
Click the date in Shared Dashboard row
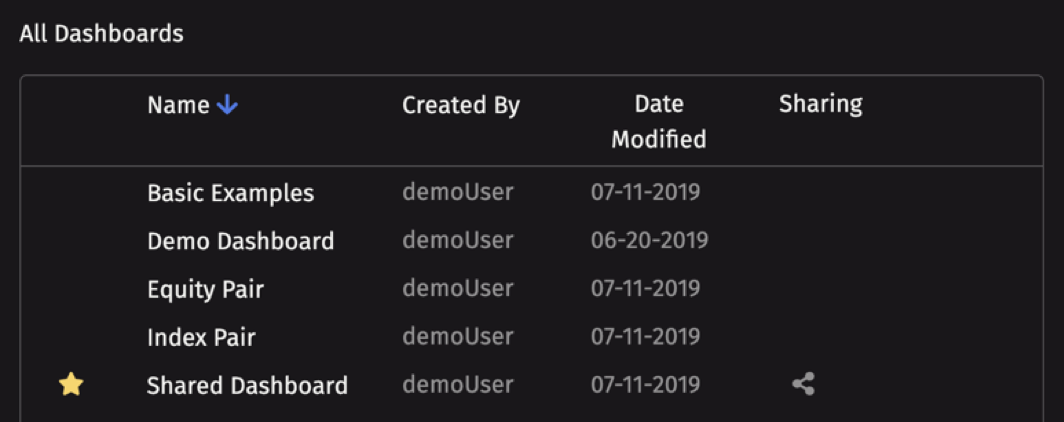point(645,385)
